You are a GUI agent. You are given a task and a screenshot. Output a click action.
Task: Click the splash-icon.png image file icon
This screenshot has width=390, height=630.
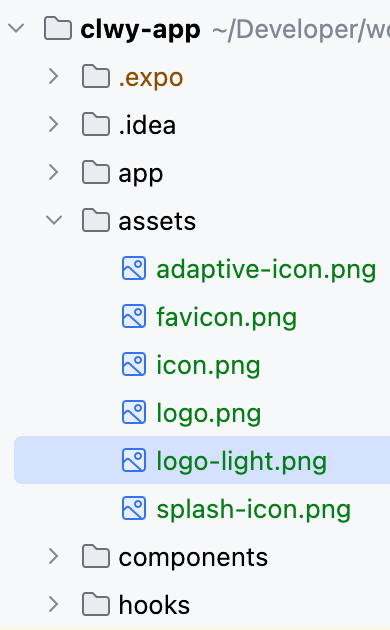134,508
